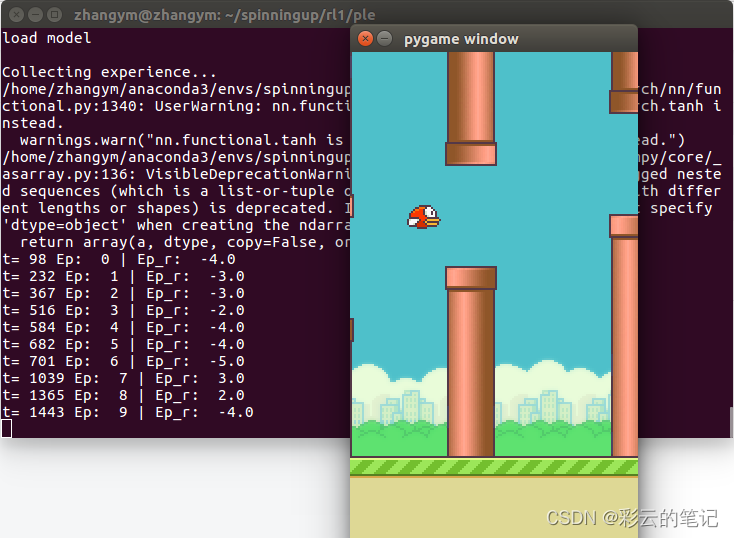This screenshot has width=734, height=538.
Task: Minimize the pygame window
Action: 384,38
